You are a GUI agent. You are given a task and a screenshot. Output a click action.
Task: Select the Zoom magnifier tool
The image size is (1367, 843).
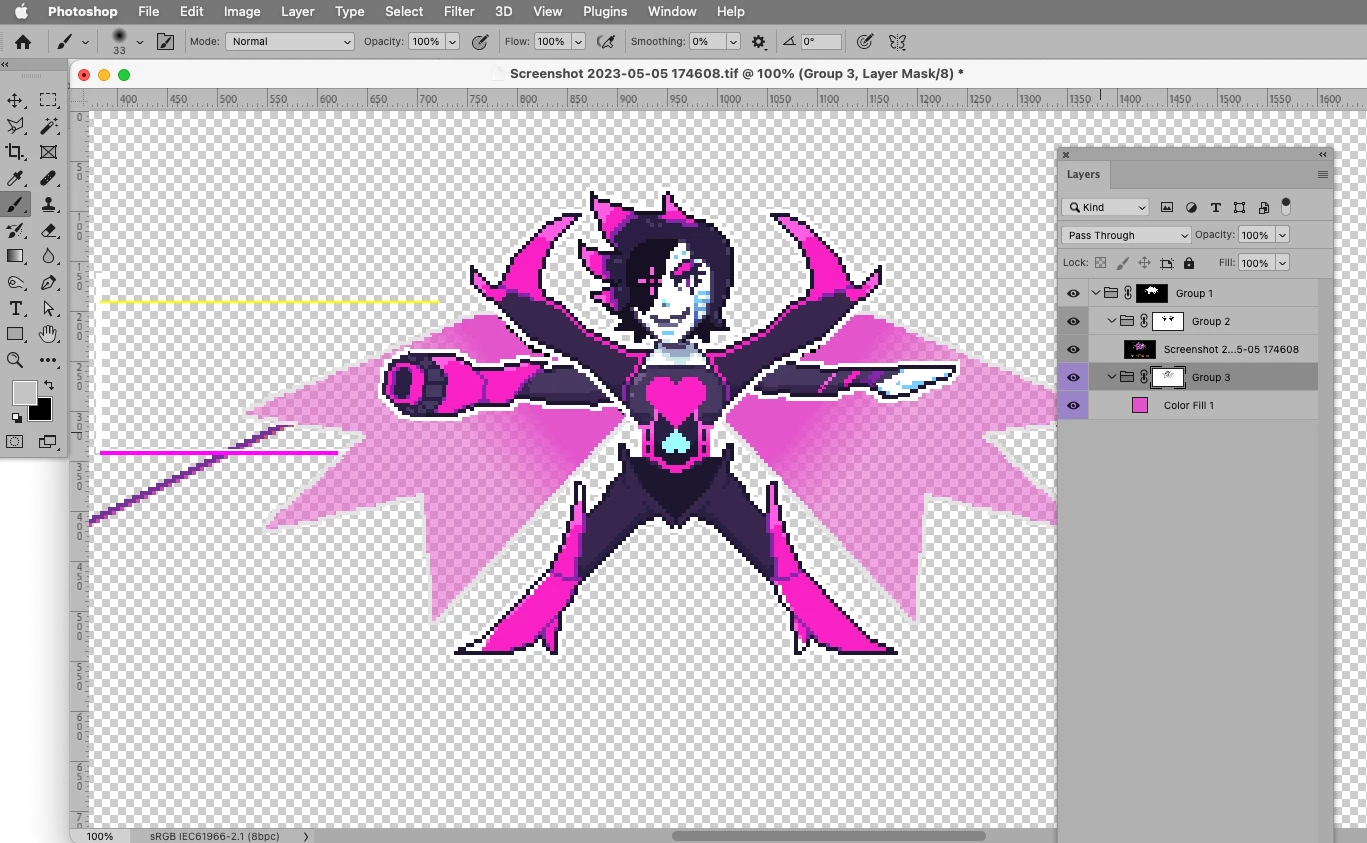point(16,360)
